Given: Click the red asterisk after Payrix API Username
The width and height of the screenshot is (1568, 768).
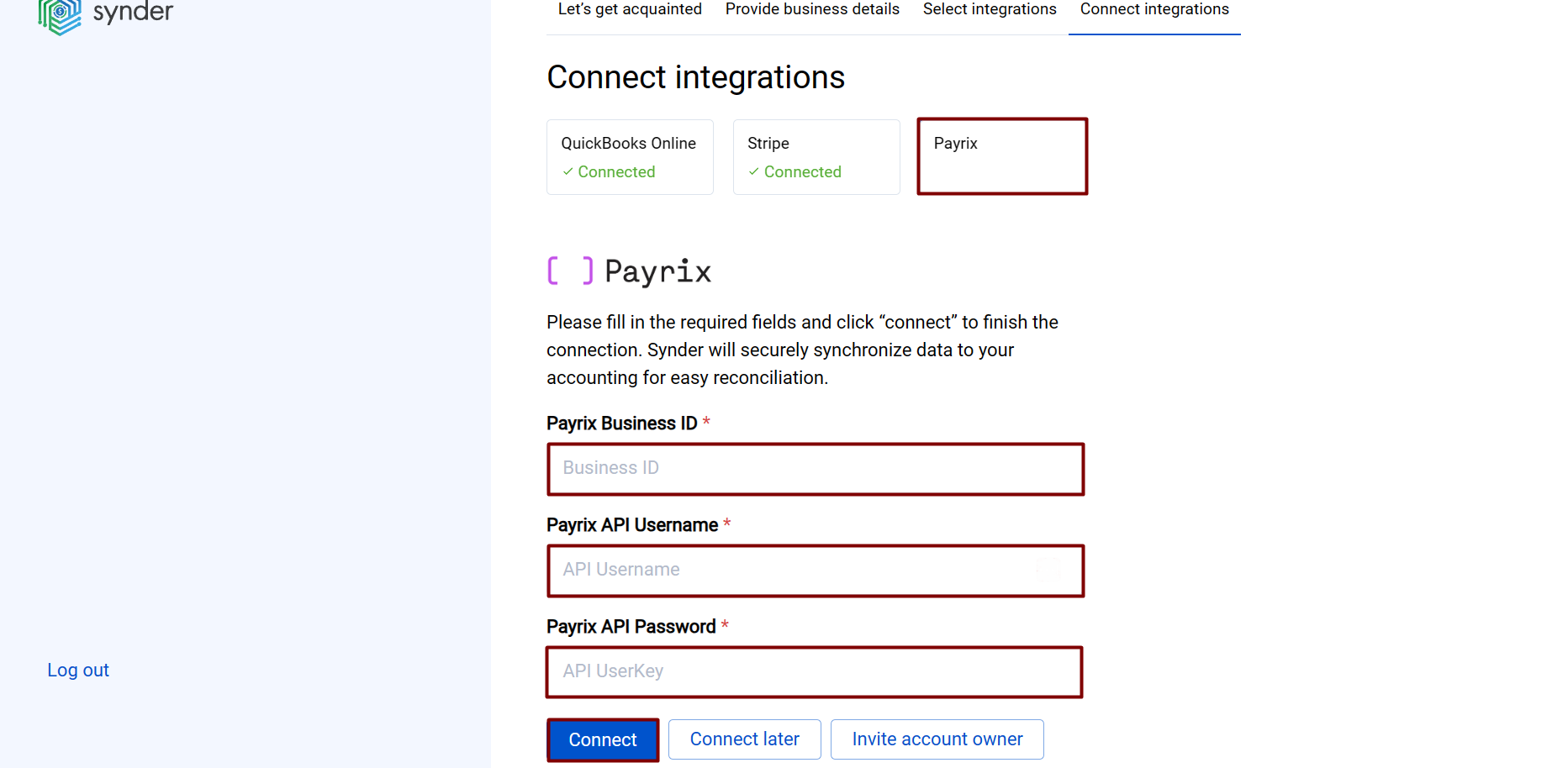Looking at the screenshot, I should tap(726, 523).
